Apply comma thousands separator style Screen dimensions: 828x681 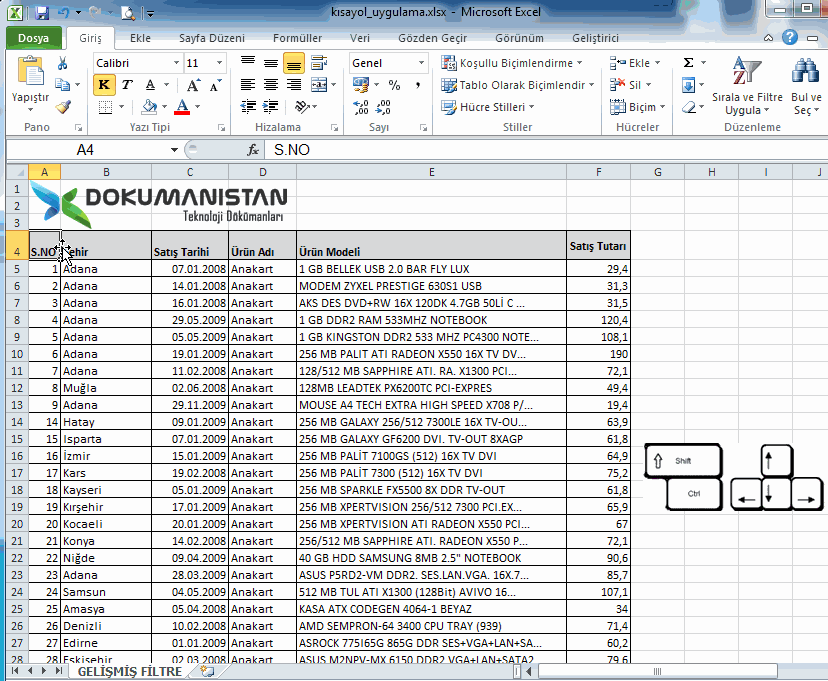pyautogui.click(x=417, y=85)
